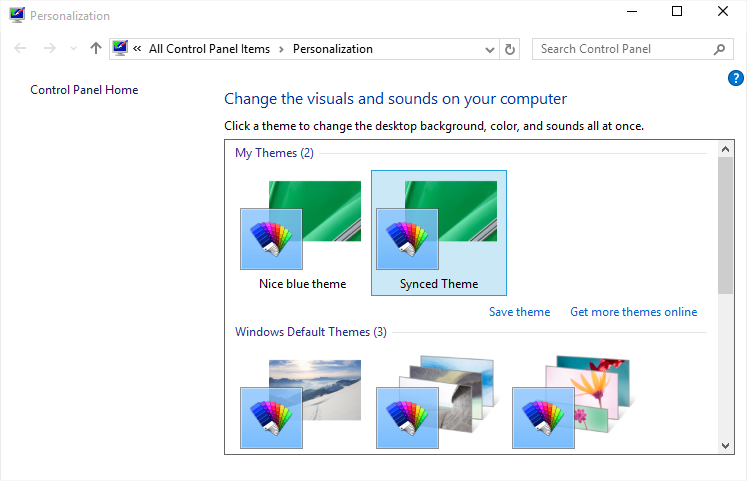Click the Personalization window title icon
The height and width of the screenshot is (481, 747).
tap(17, 15)
